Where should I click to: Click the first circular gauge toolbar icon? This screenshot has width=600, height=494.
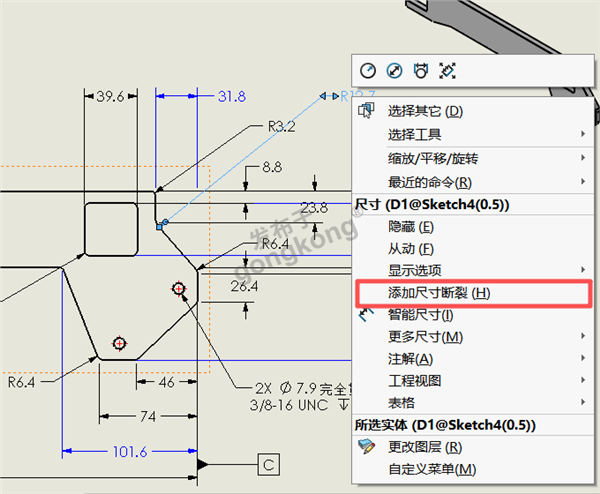[x=369, y=70]
